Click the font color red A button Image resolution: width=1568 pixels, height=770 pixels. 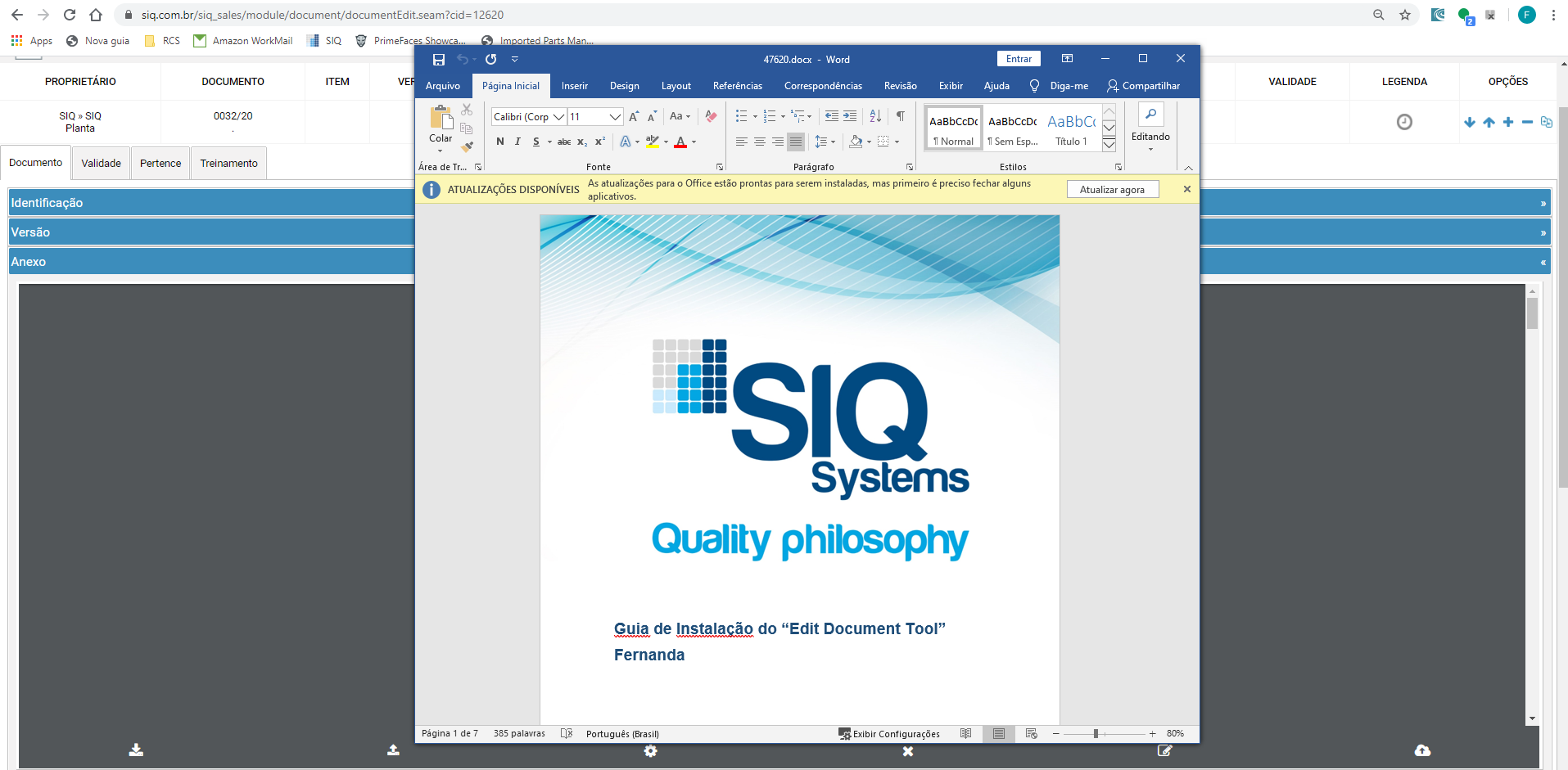tap(680, 142)
